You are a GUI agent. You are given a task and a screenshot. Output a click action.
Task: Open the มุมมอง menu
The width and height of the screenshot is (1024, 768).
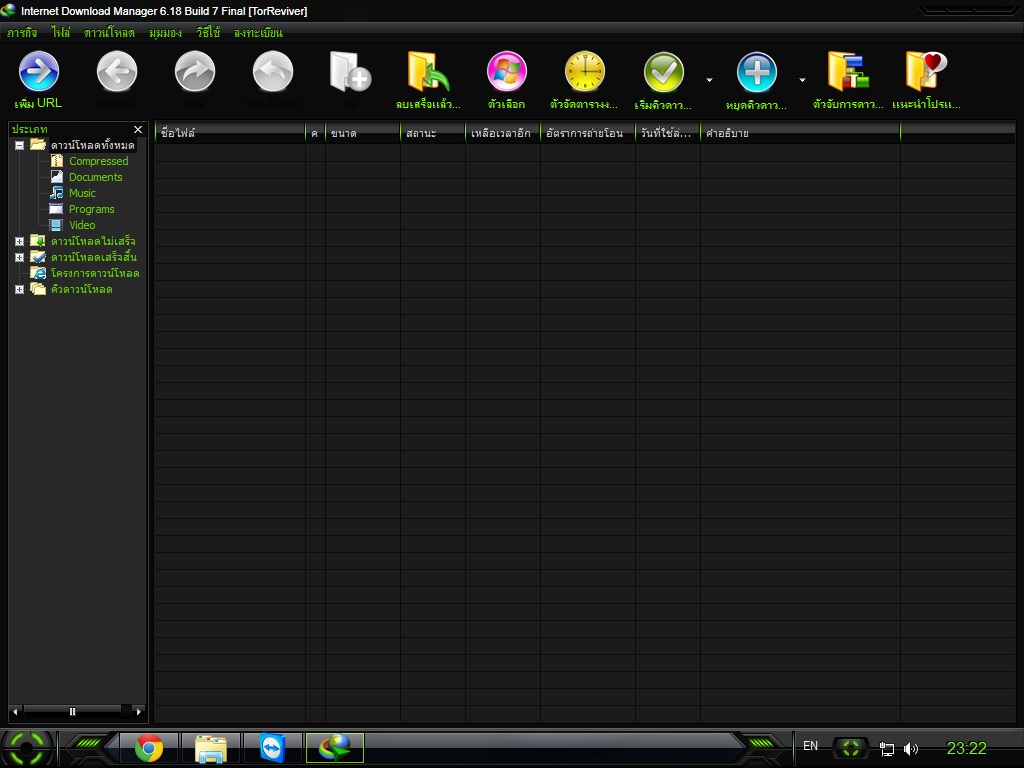(x=165, y=33)
